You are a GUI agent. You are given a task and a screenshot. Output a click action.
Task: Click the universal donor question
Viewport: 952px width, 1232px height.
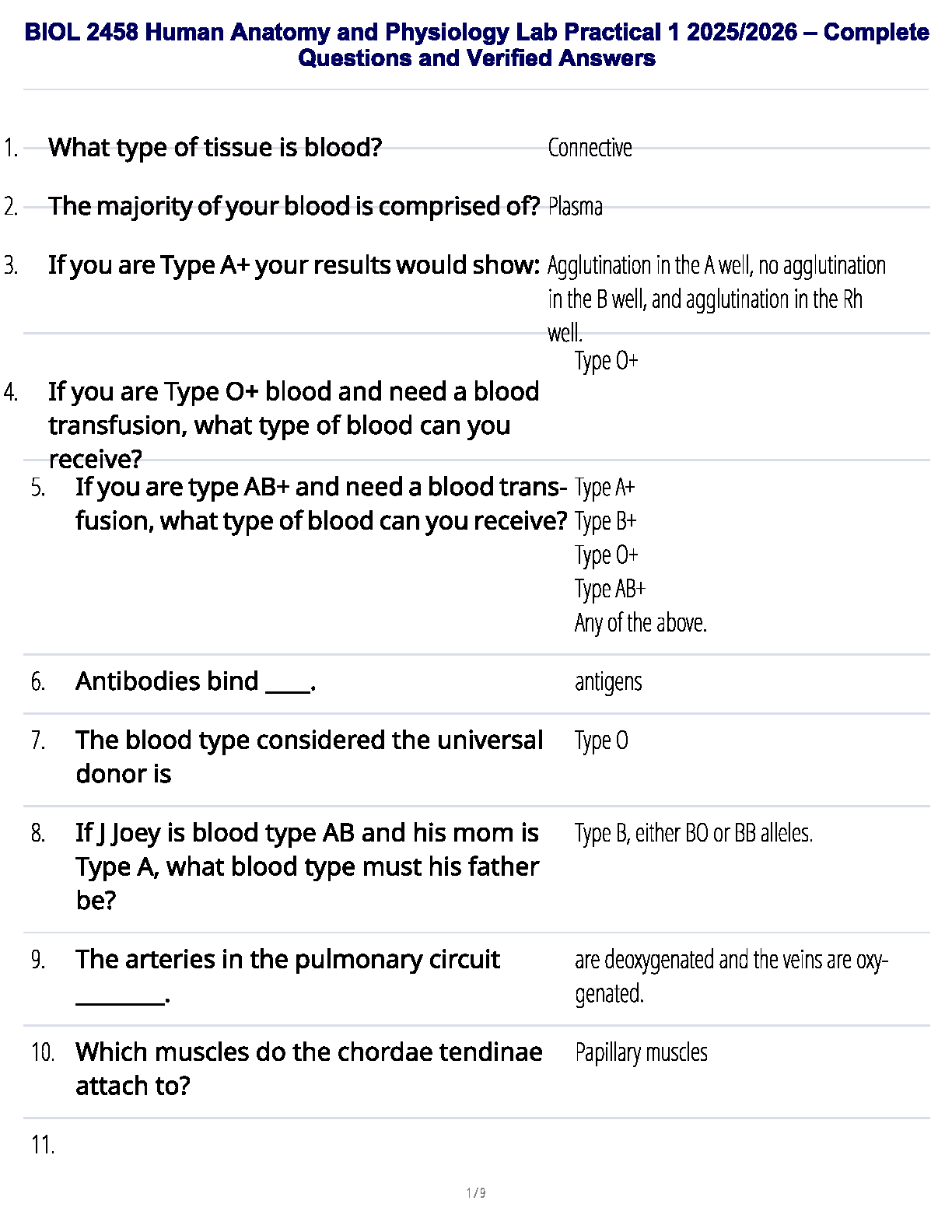tap(309, 757)
